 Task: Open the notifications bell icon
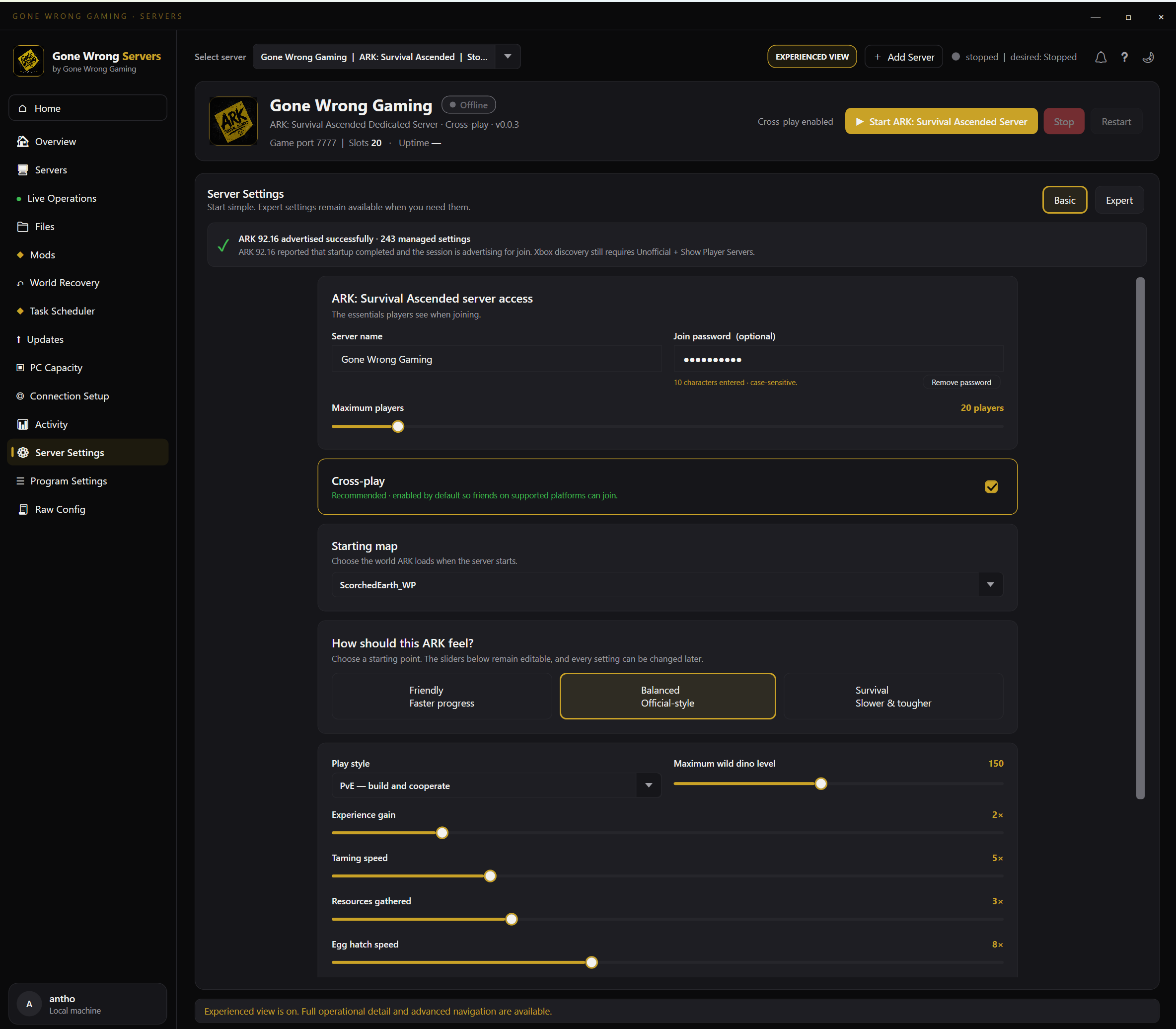point(1100,57)
